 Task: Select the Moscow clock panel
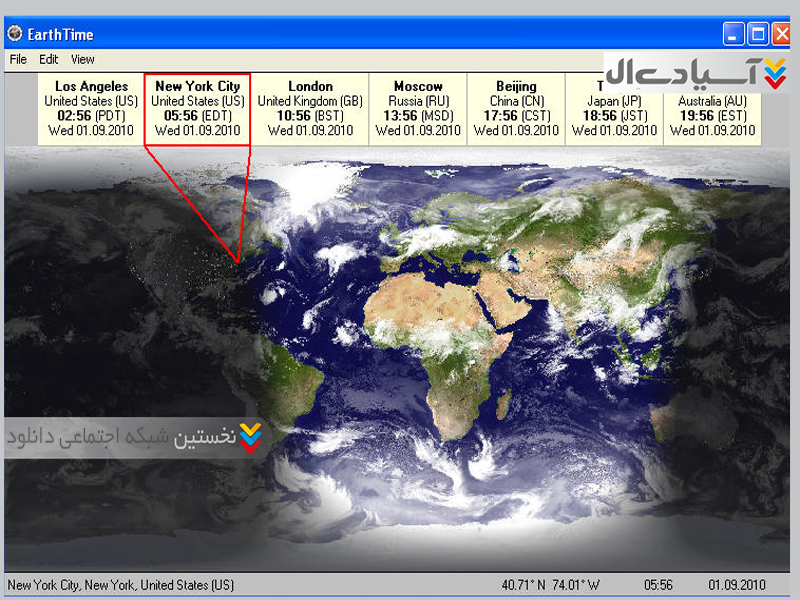(x=418, y=109)
